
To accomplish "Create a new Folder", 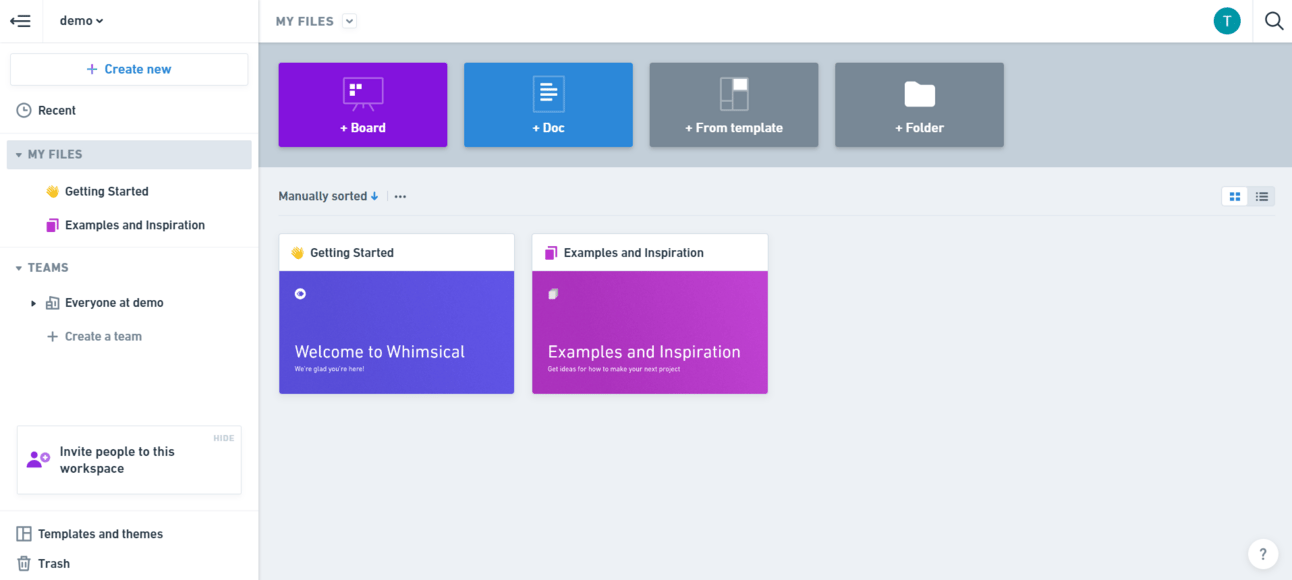I will tap(919, 105).
